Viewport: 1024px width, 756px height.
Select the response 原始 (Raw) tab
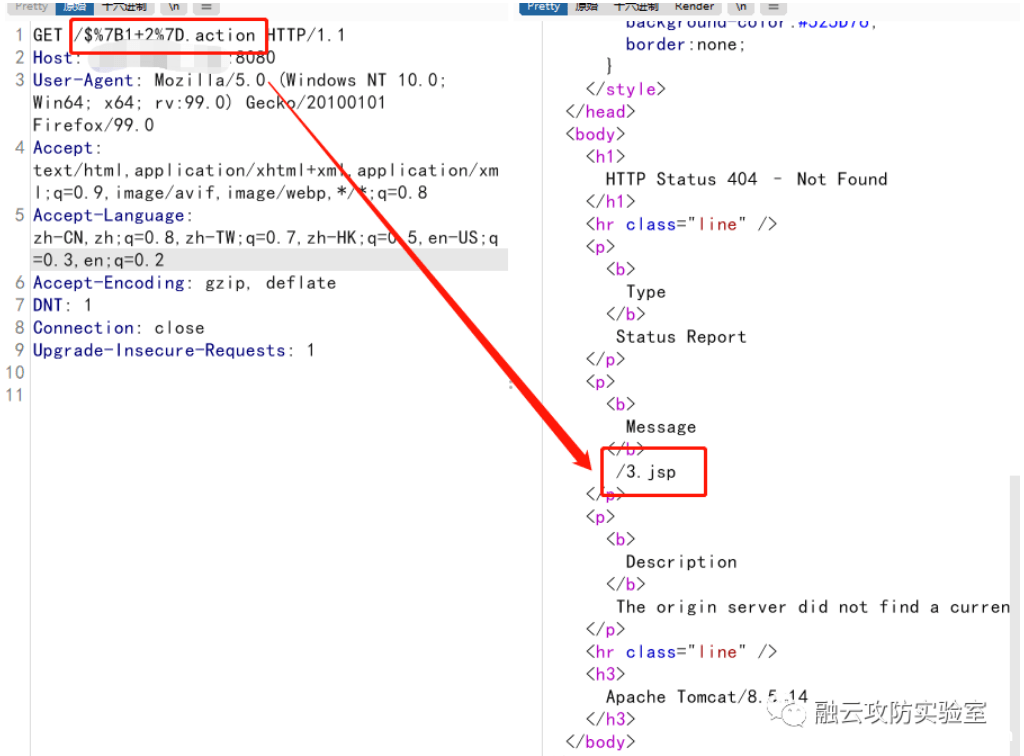[x=586, y=7]
